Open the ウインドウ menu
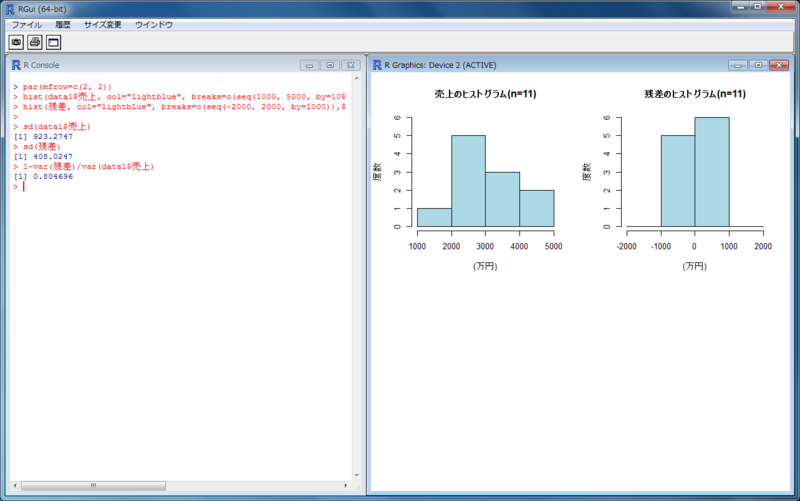 point(154,24)
